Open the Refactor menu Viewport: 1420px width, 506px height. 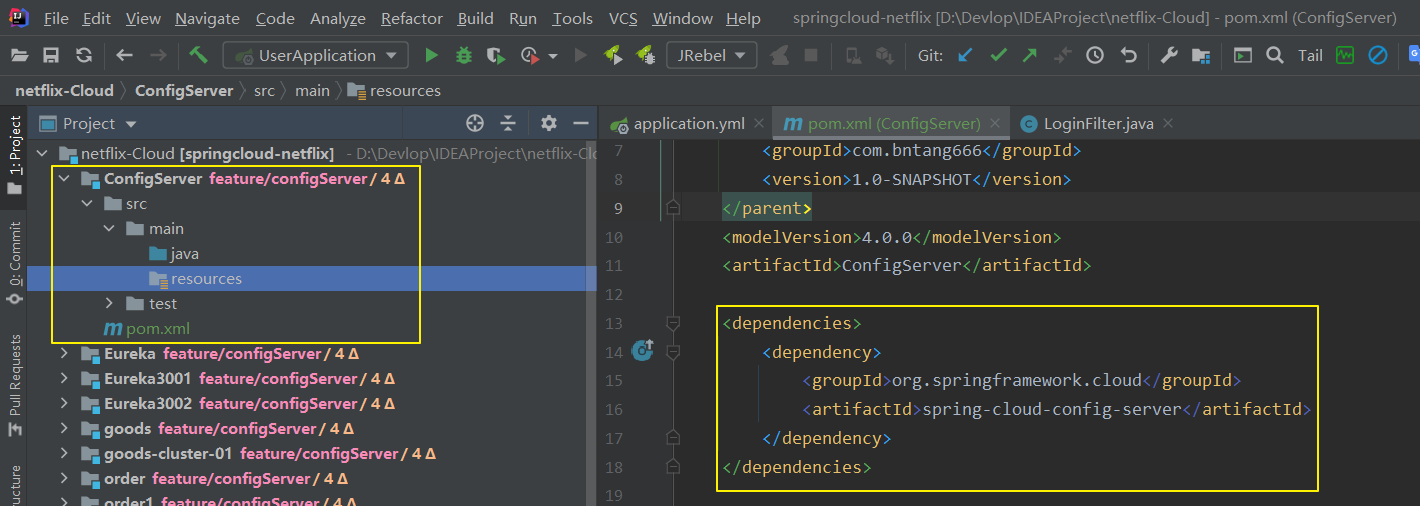(x=411, y=19)
